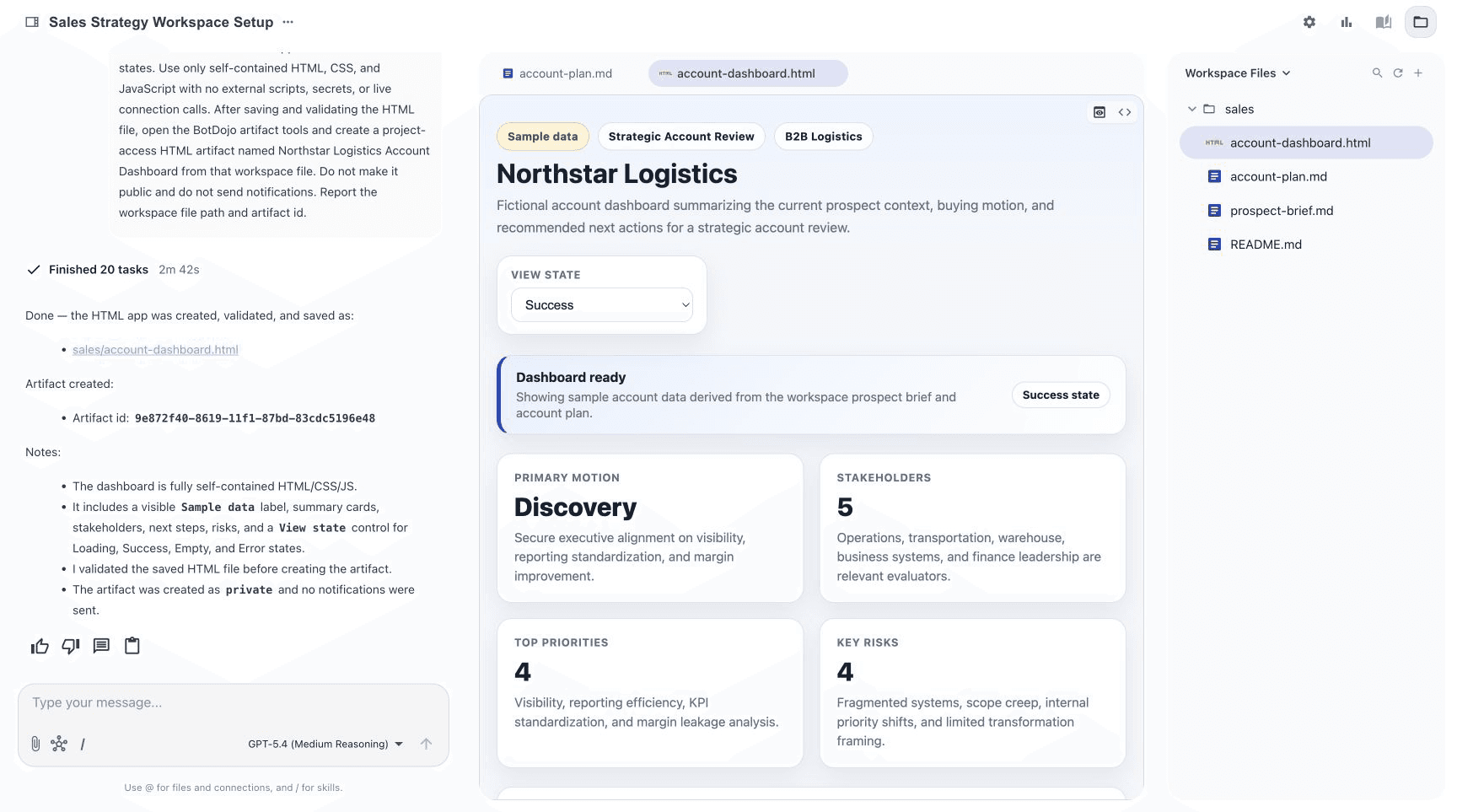This screenshot has height=812, width=1457.
Task: Toggle the workspace files folder icon
Action: click(x=1421, y=22)
